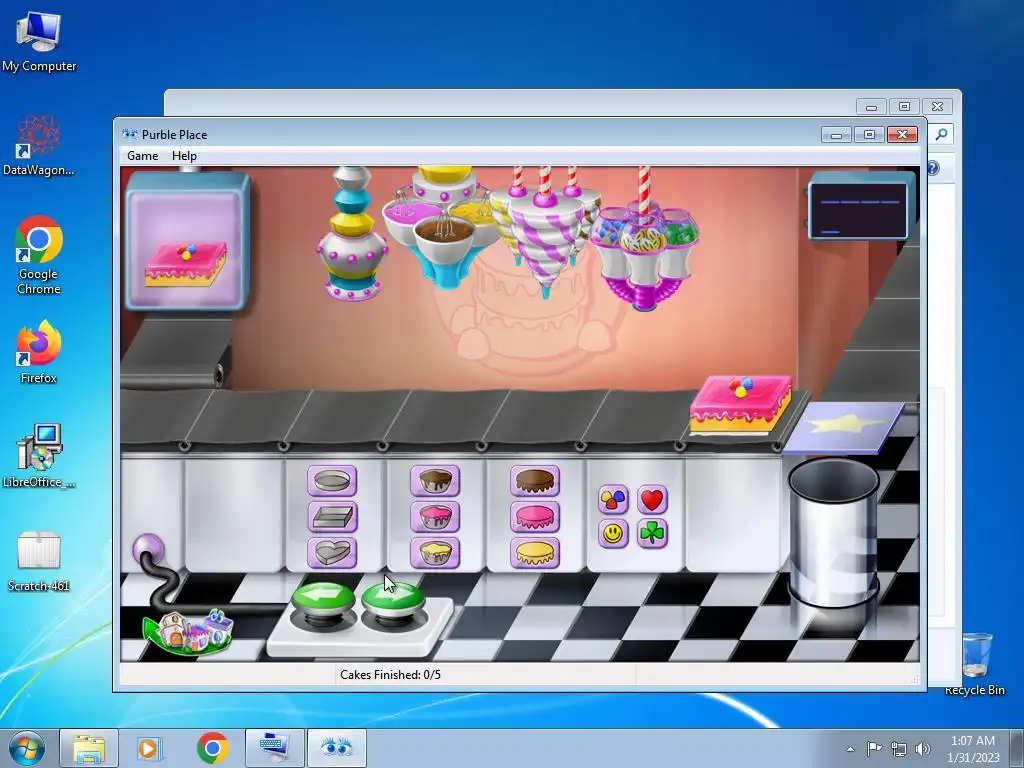The width and height of the screenshot is (1024, 768).
Task: Open DataWagon desktop shortcut
Action: (x=39, y=145)
